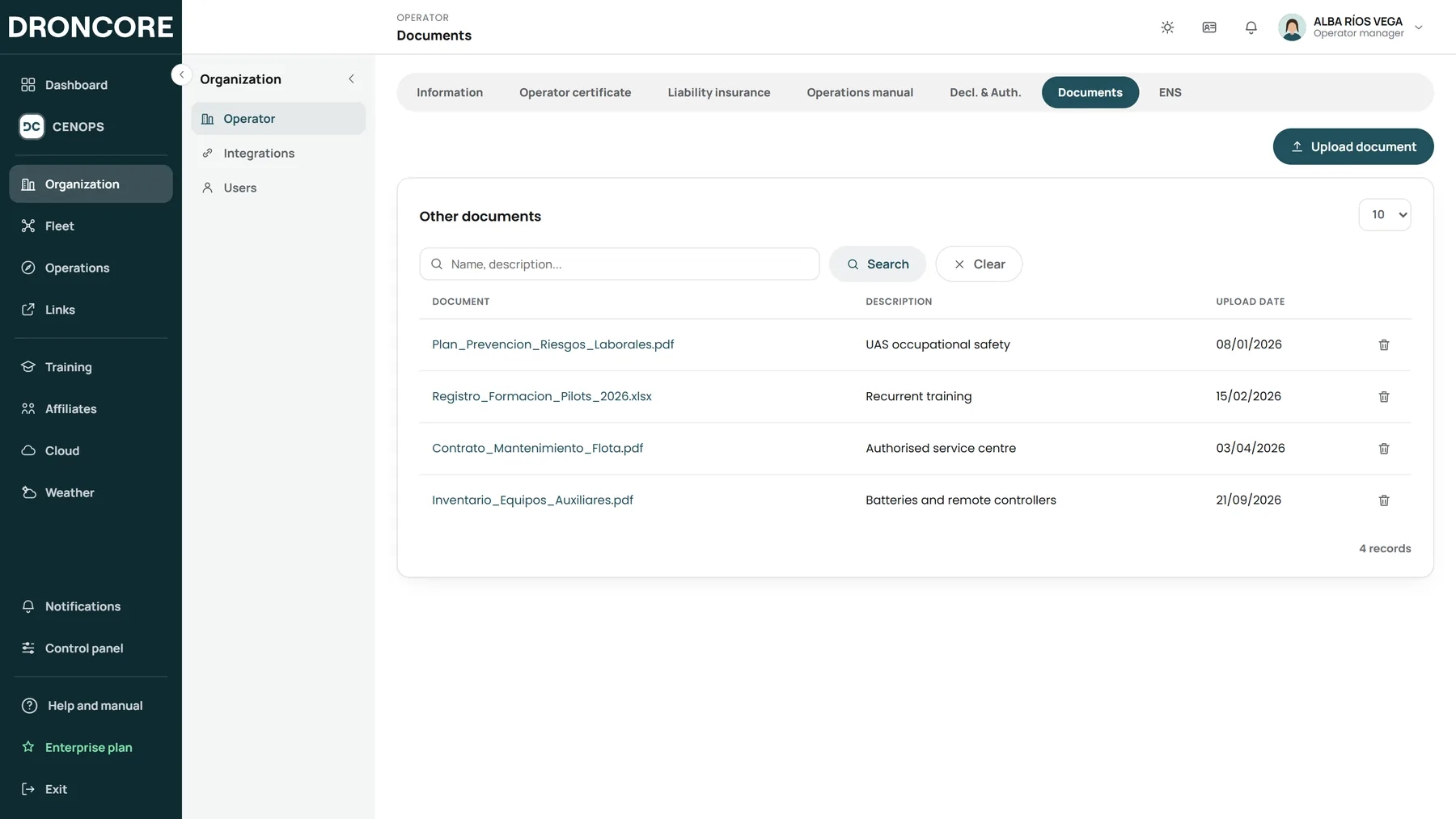The width and height of the screenshot is (1456, 819).
Task: Open Links from the sidebar
Action: click(91, 310)
